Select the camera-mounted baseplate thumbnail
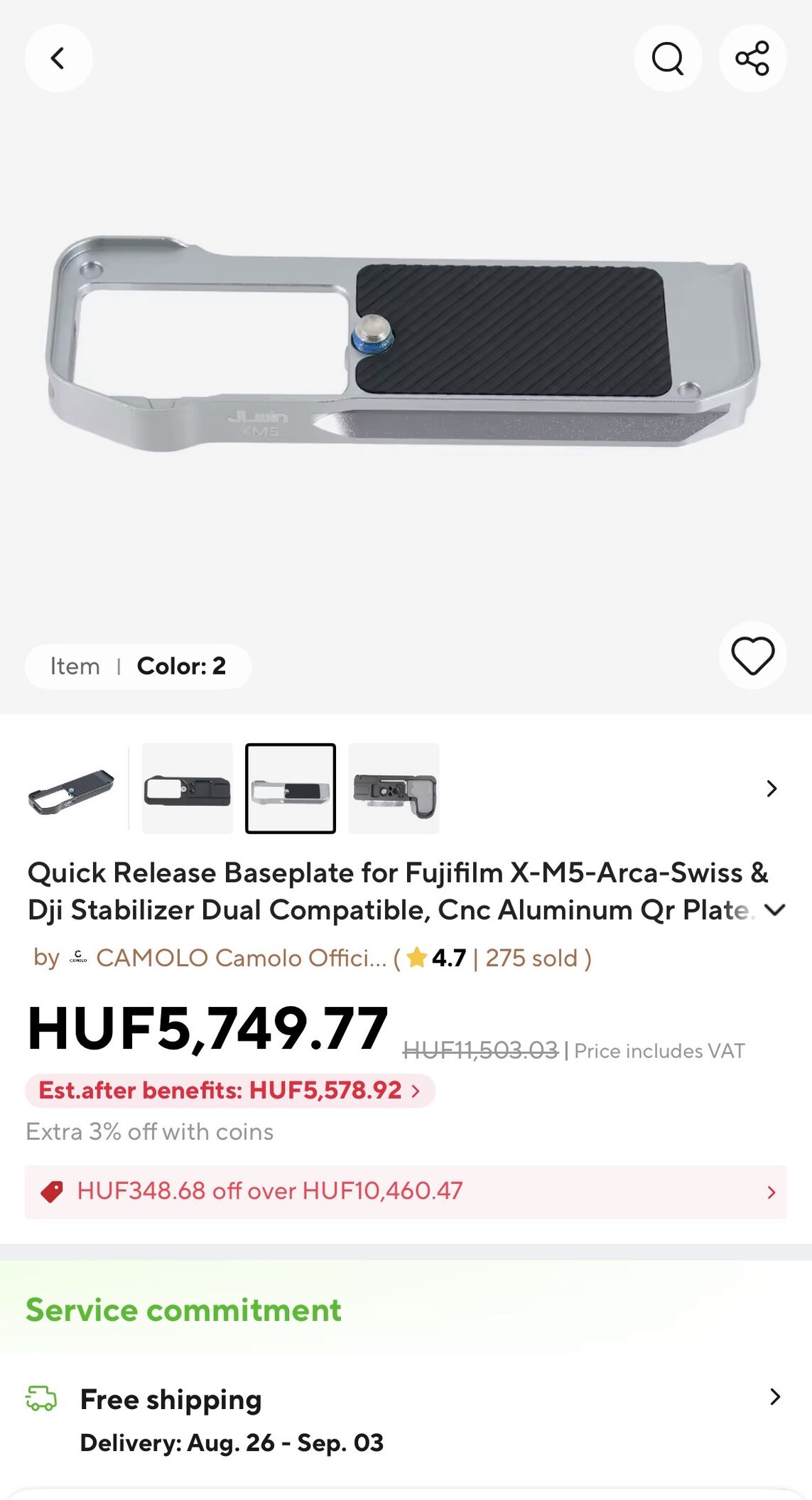Screen dimensions: 812x1500 pyautogui.click(x=394, y=789)
